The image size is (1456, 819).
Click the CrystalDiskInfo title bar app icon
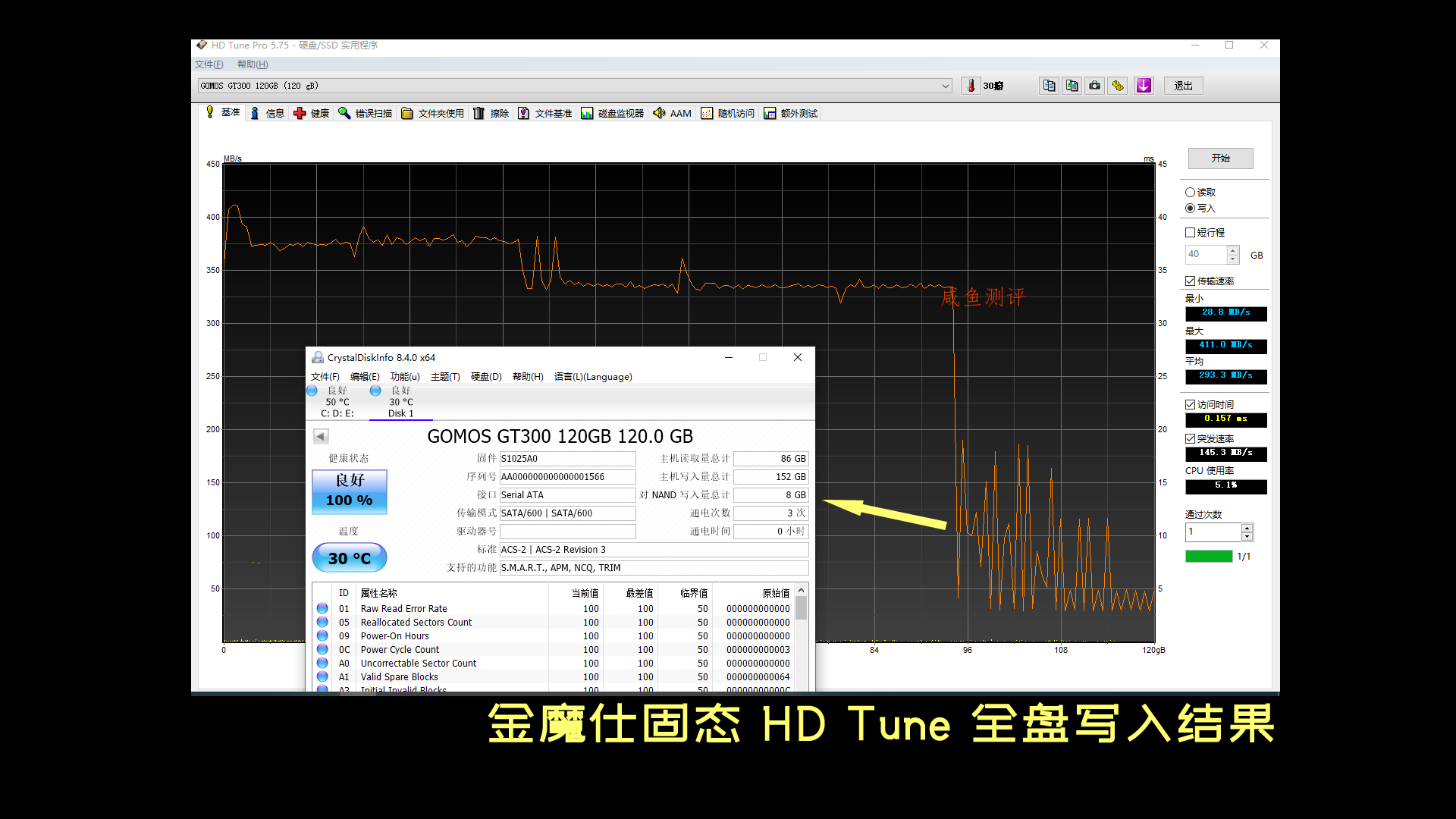(x=318, y=357)
